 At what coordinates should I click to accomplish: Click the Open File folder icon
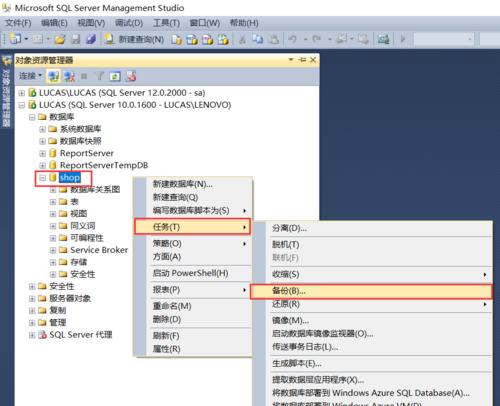tap(60, 40)
